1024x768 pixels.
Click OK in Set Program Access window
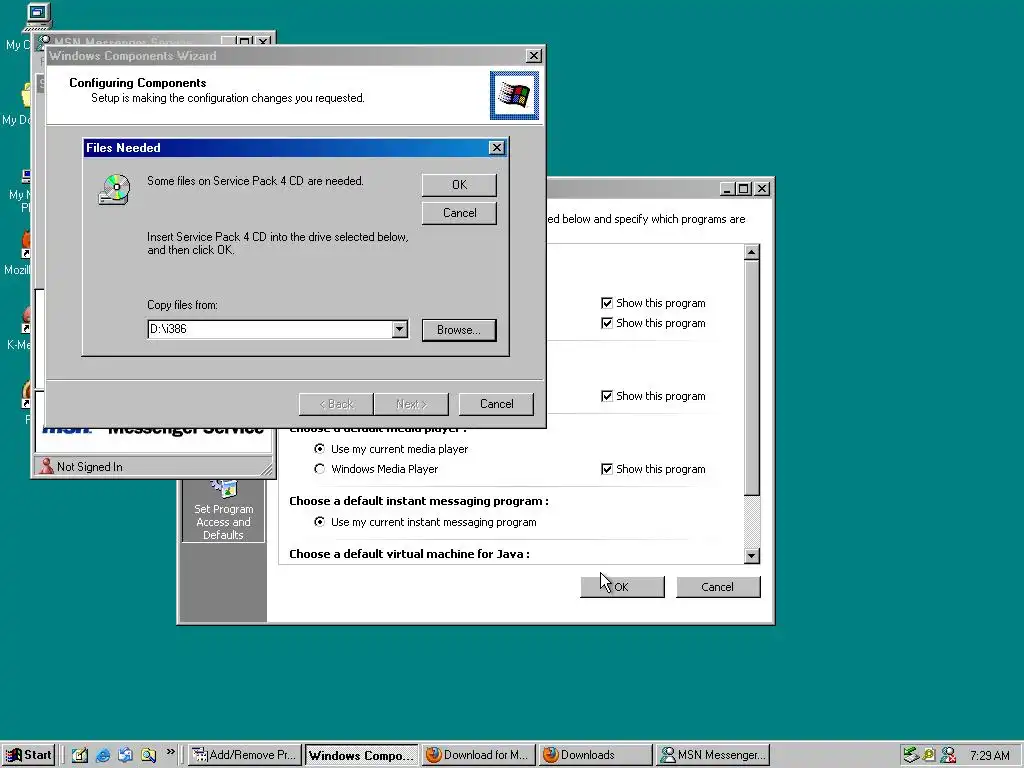622,586
